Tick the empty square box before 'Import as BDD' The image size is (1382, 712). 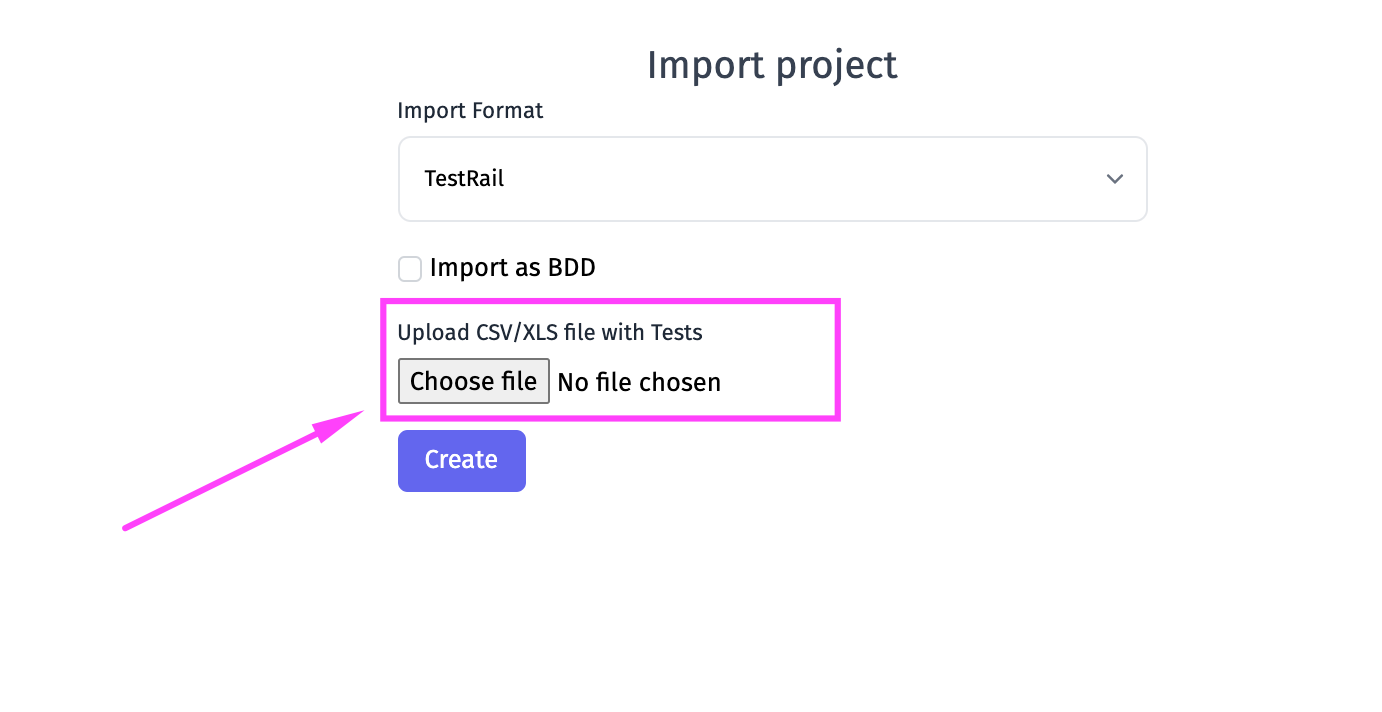[x=410, y=269]
